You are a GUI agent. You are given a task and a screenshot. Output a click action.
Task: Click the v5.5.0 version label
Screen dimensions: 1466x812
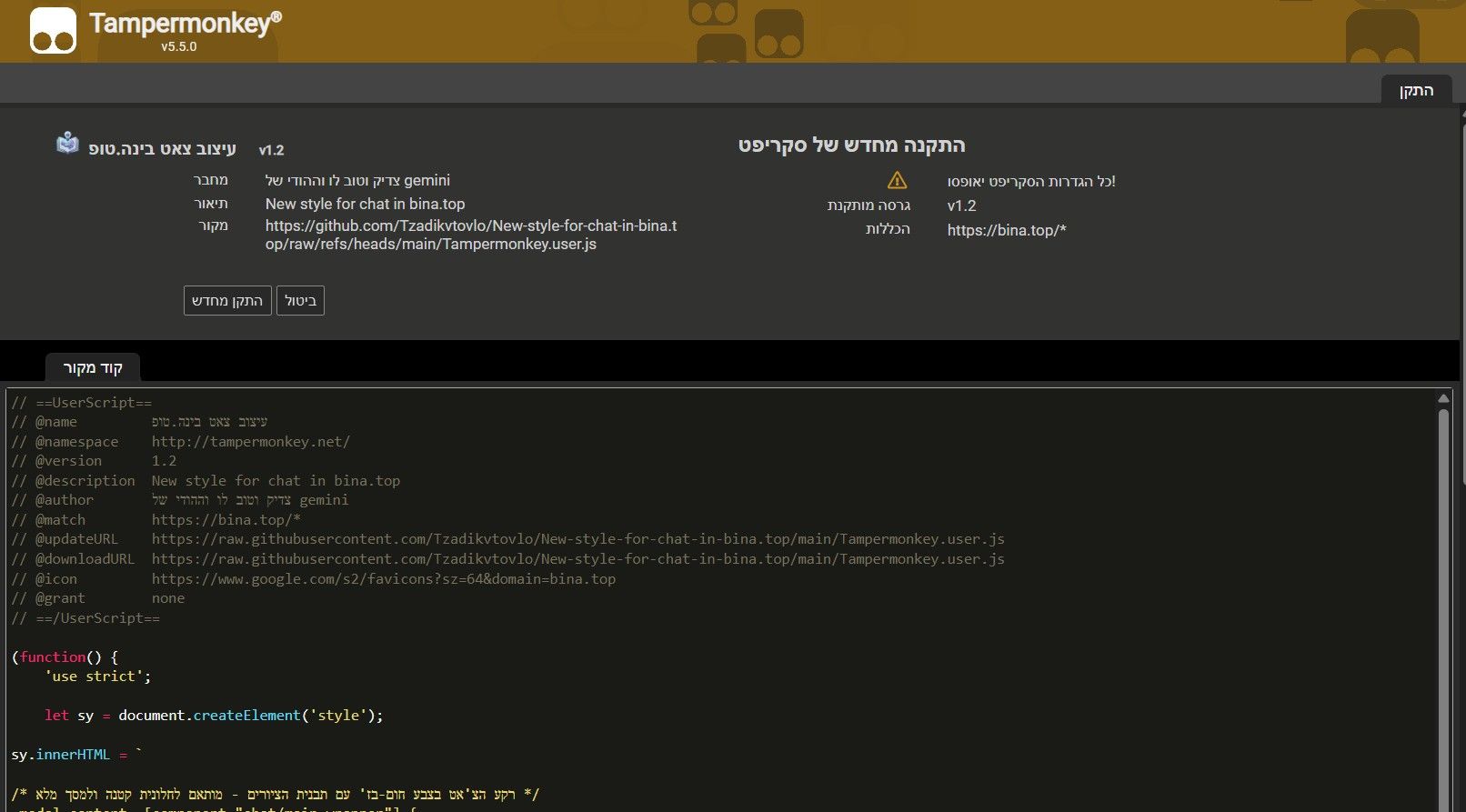179,46
